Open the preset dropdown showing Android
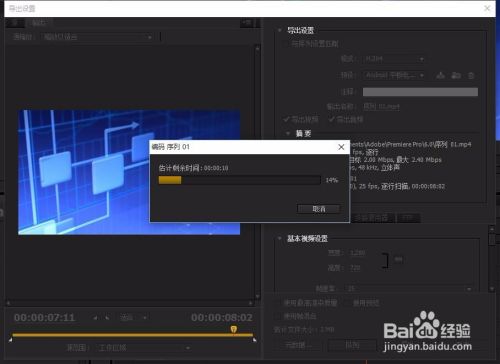Viewport: 500px width, 364px height. pos(394,75)
